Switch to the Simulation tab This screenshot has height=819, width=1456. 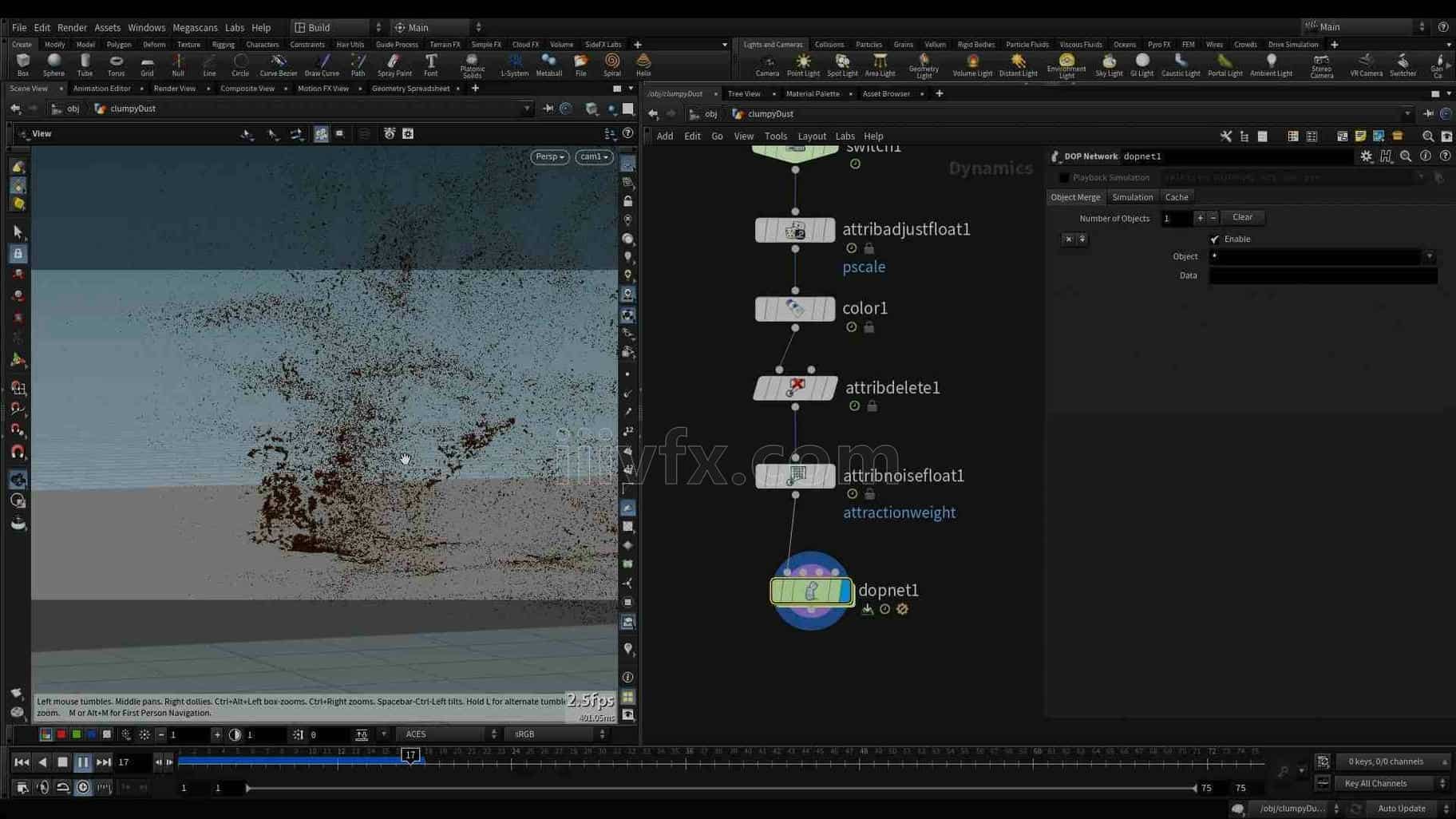pos(1132,197)
